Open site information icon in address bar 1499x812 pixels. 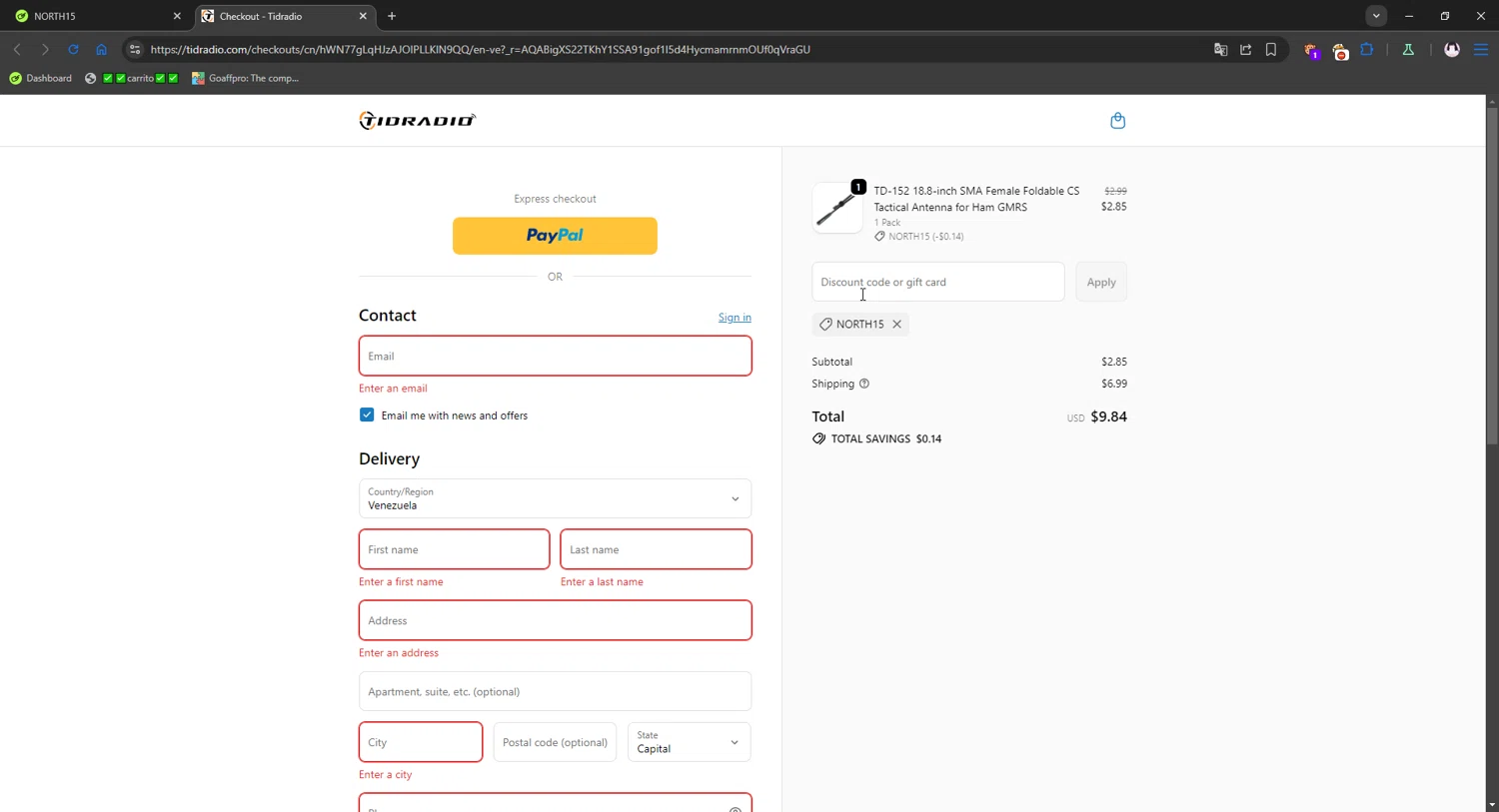135,49
